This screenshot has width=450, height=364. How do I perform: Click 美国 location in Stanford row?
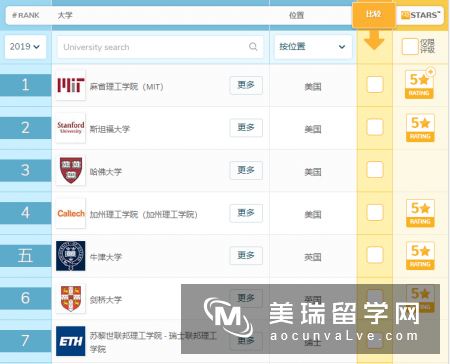point(313,129)
